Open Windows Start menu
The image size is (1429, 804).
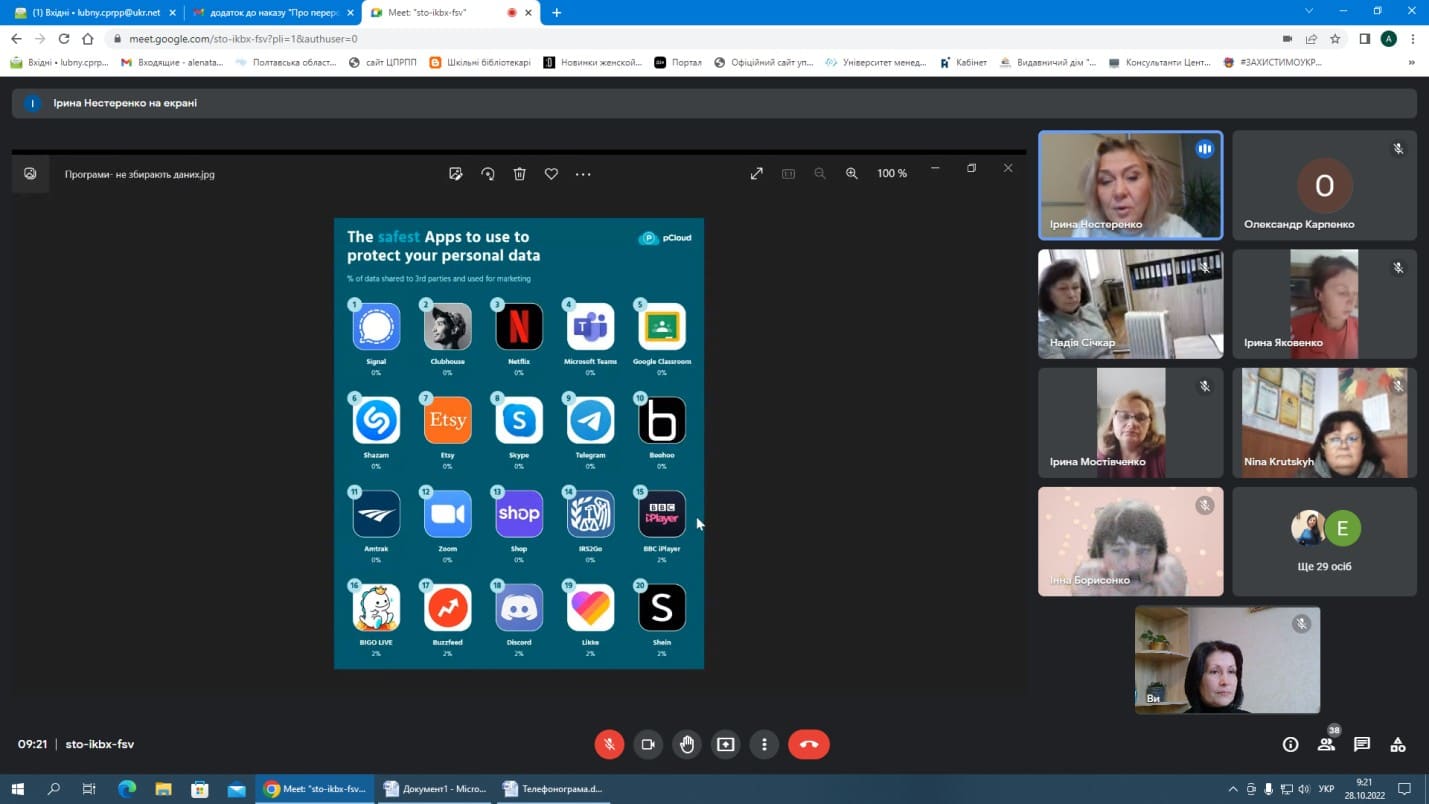[17, 789]
